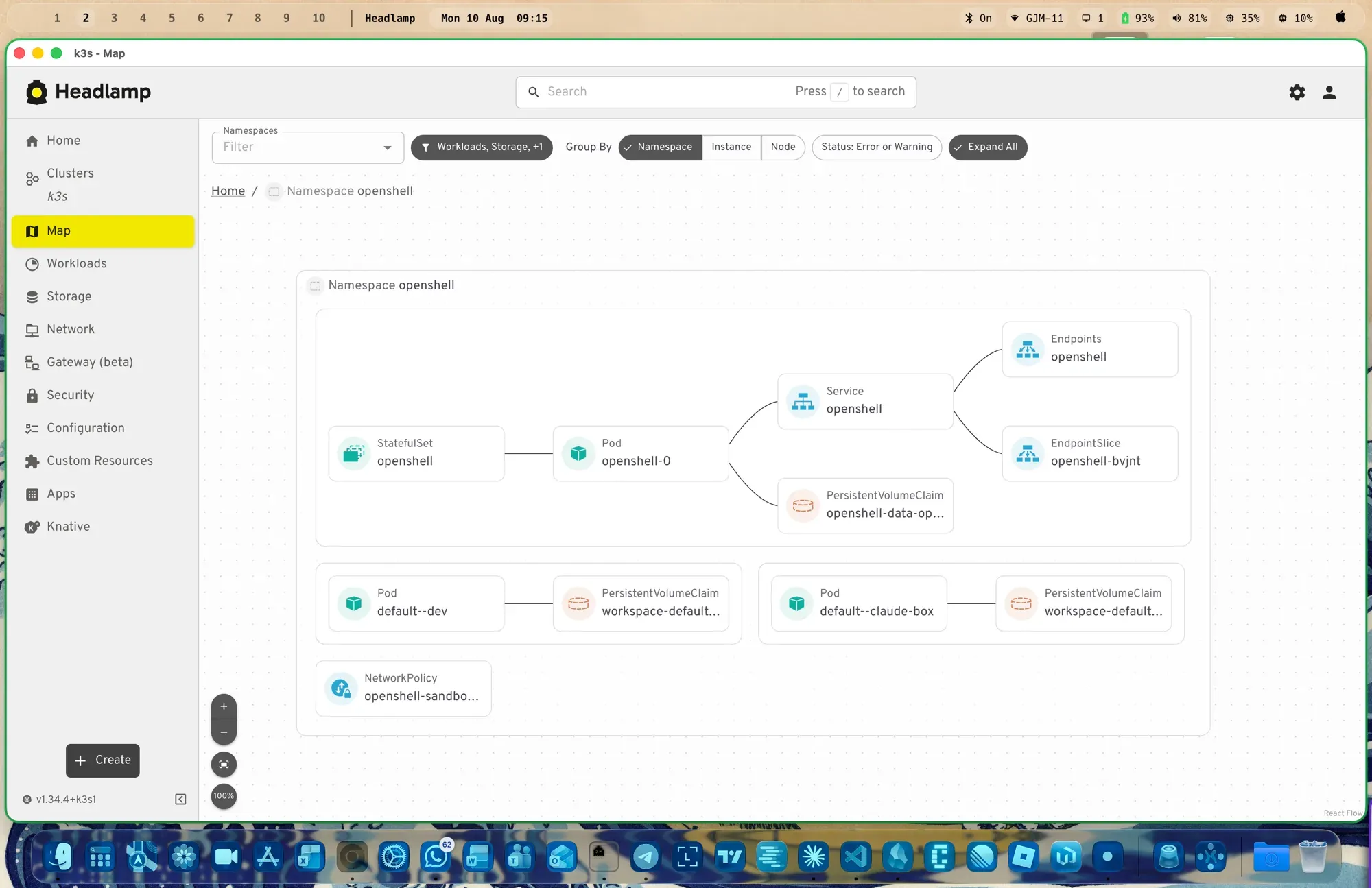Zoom in the map with plus button
This screenshot has width=1372, height=888.
tap(224, 706)
